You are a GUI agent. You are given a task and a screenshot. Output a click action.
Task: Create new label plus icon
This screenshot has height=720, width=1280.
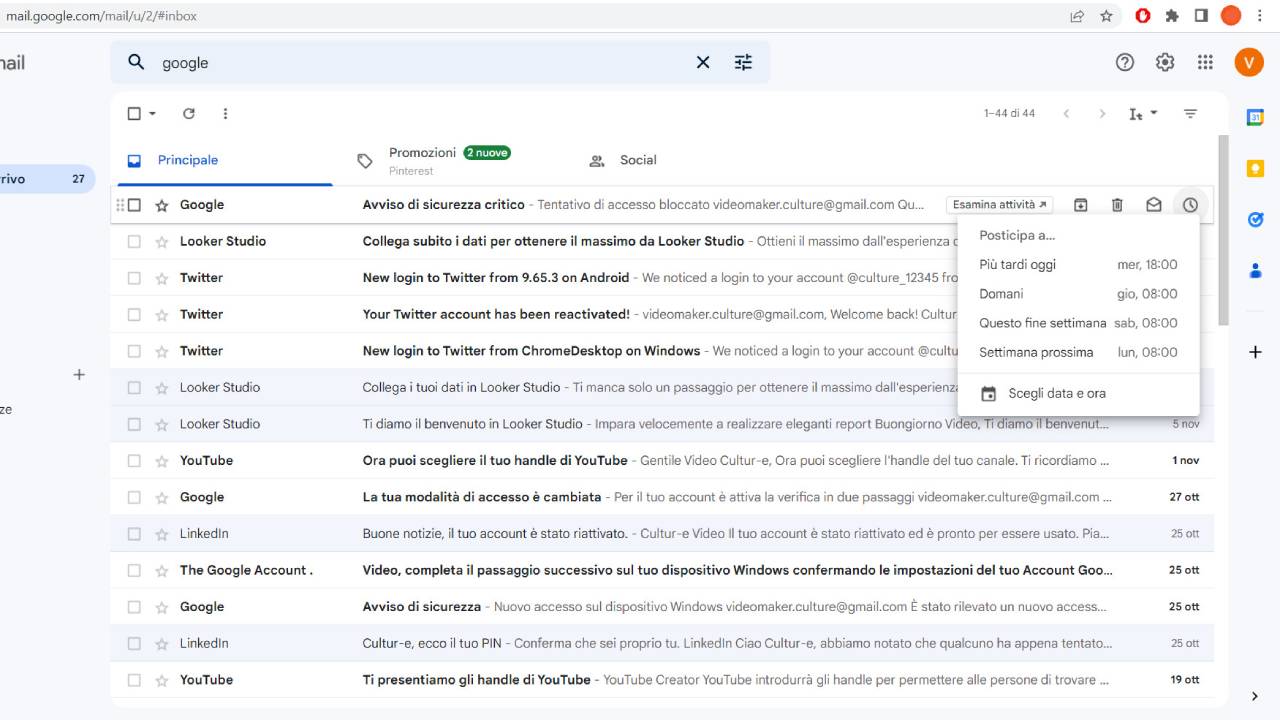pyautogui.click(x=79, y=375)
